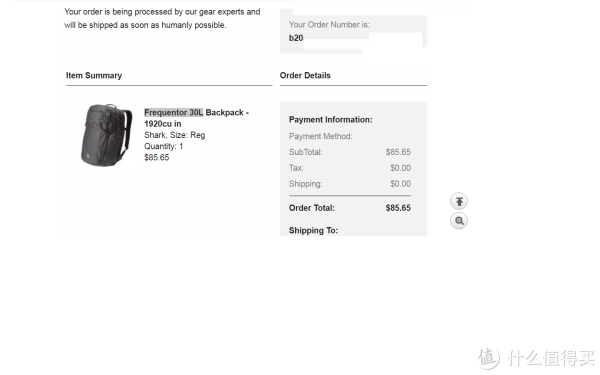Open the Frequentor 30L Backpack title link
This screenshot has width=600, height=375.
click(x=196, y=118)
